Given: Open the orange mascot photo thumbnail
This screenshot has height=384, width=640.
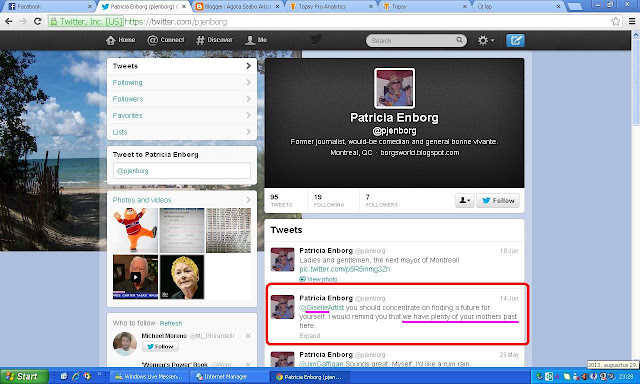Looking at the screenshot, I should [135, 230].
